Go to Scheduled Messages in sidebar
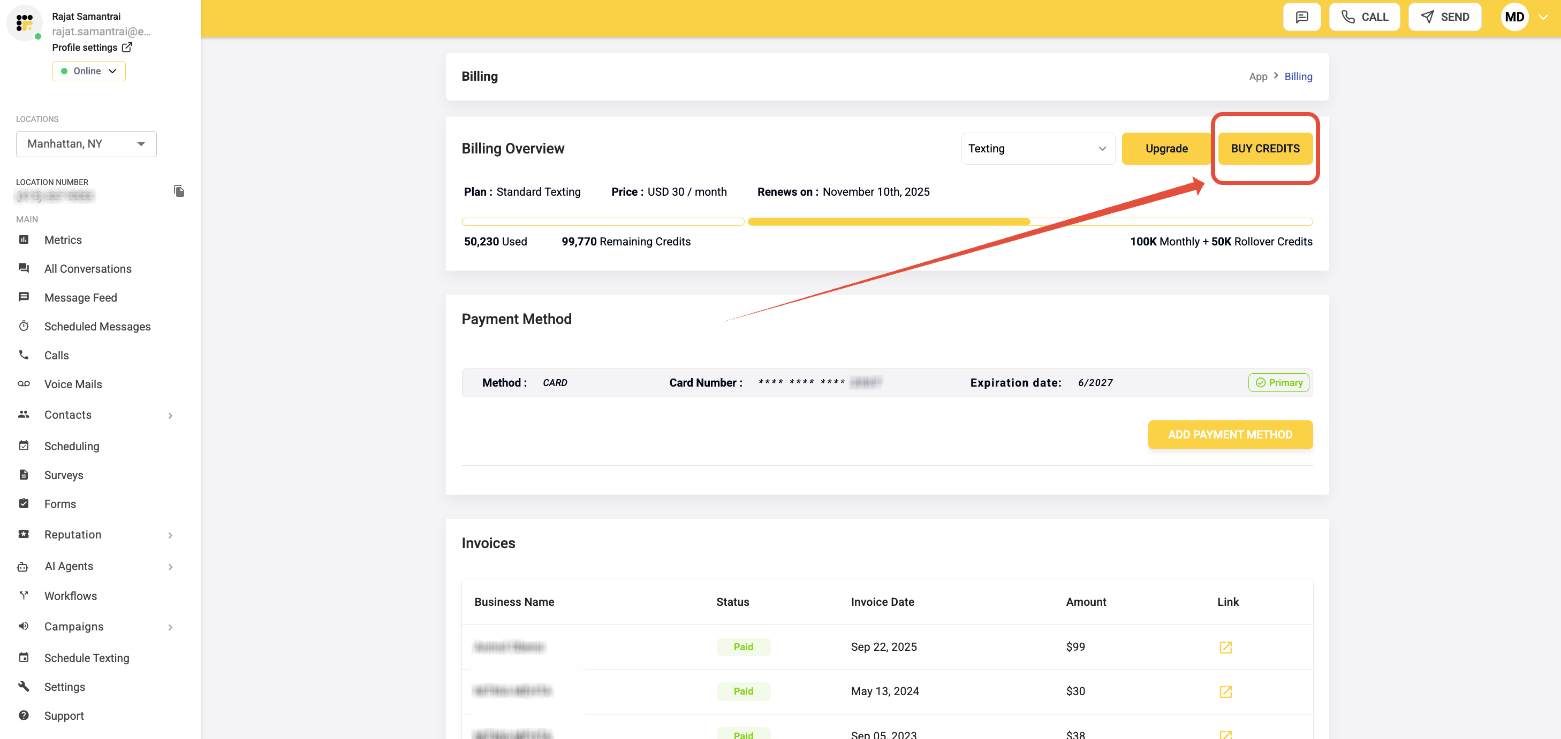The width and height of the screenshot is (1561, 739). (x=97, y=327)
